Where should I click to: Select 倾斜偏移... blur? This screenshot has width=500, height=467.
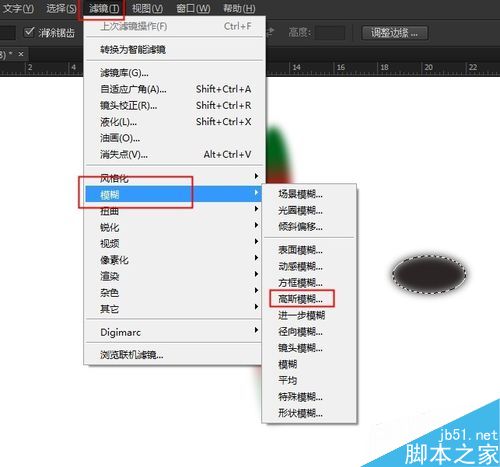[309, 227]
